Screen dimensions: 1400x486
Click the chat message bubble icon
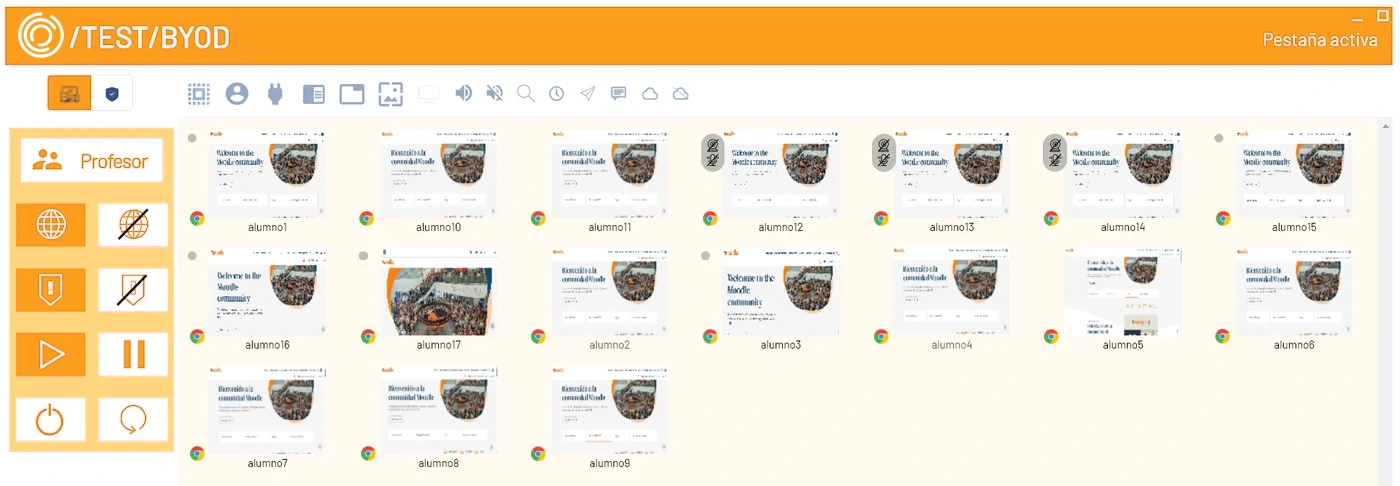pos(619,93)
